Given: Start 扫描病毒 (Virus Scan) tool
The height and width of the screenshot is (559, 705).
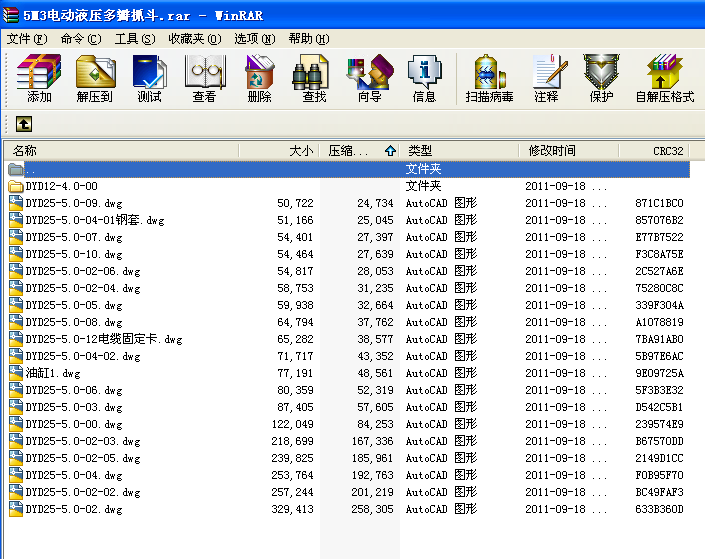Looking at the screenshot, I should point(489,77).
